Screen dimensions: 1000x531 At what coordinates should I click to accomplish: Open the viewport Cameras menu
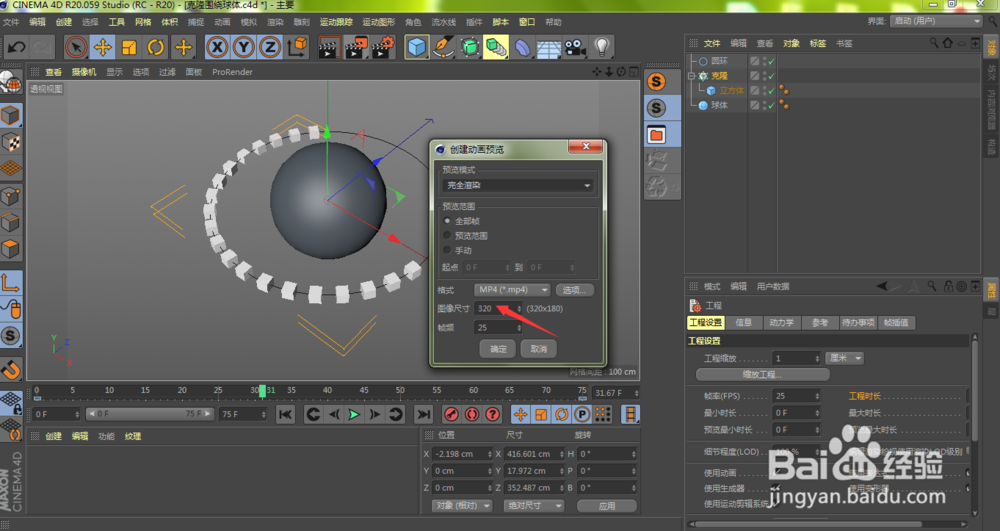pos(84,72)
